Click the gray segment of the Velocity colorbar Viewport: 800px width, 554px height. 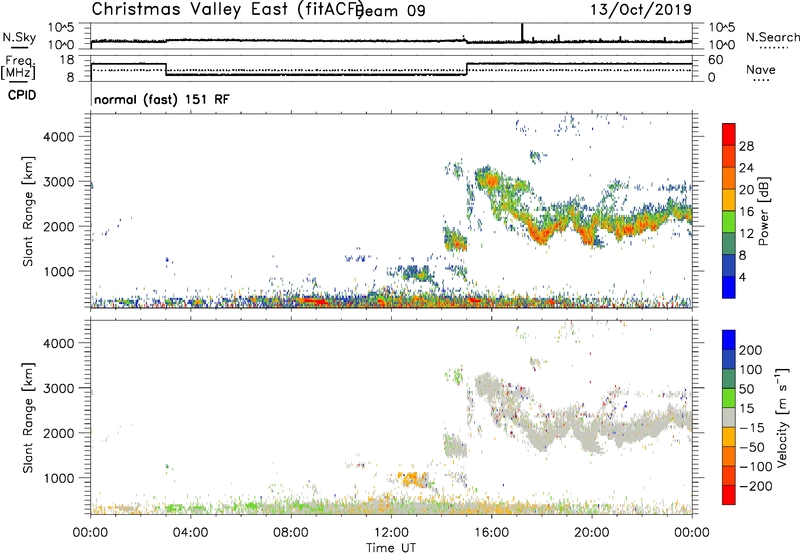coord(729,417)
